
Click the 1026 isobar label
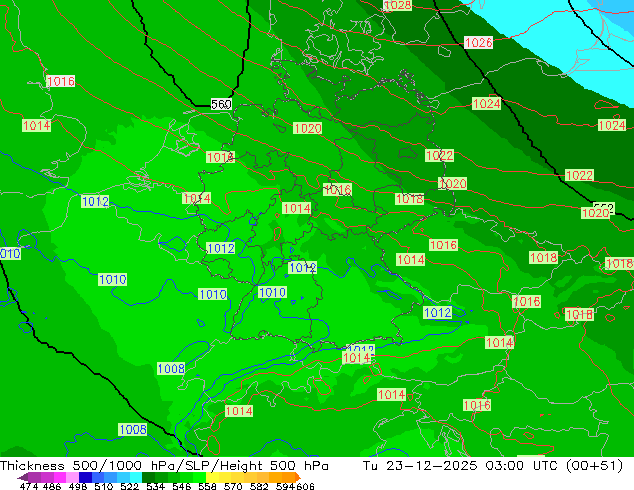[x=478, y=42]
